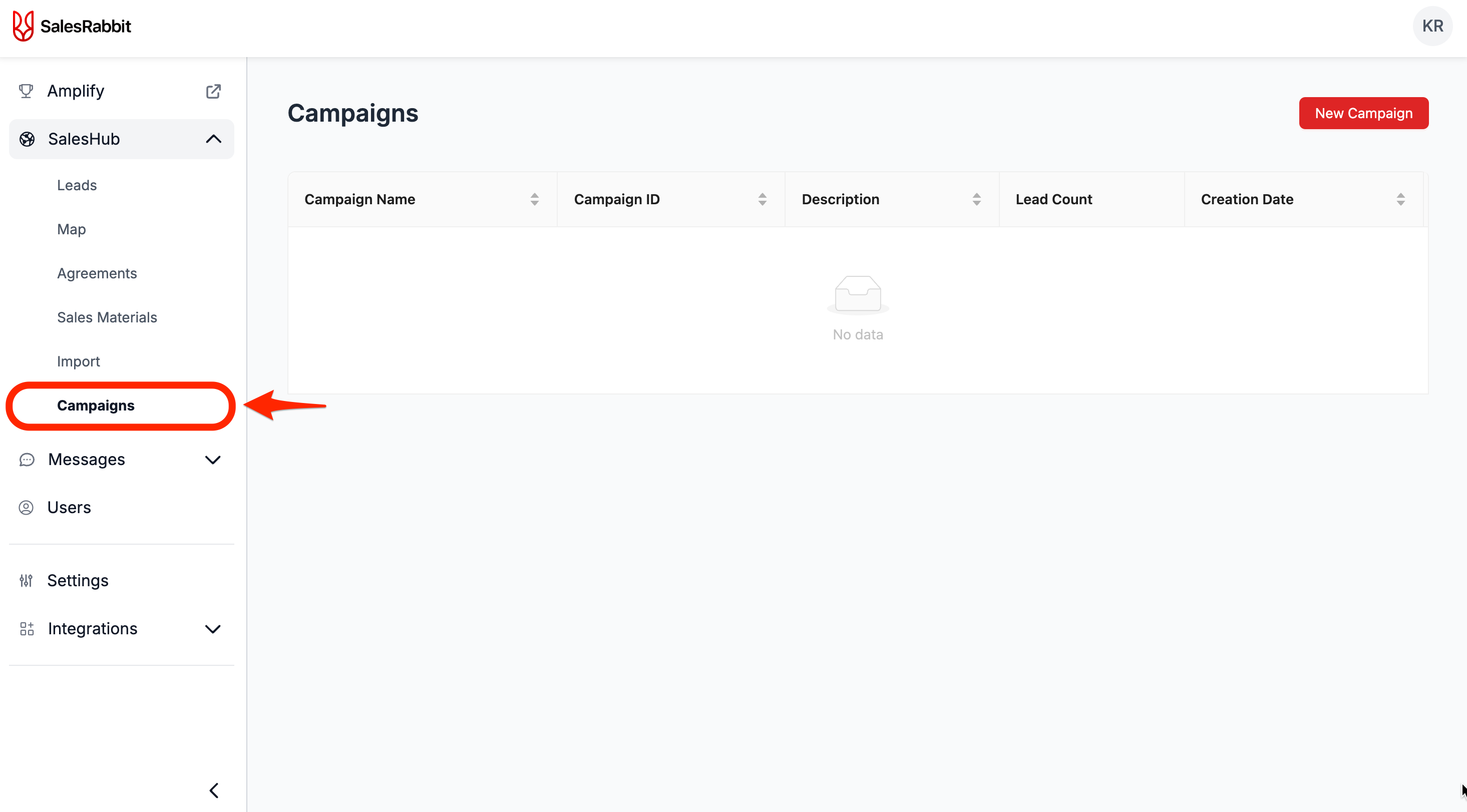
Task: Open Amplify external link icon
Action: coord(213,91)
